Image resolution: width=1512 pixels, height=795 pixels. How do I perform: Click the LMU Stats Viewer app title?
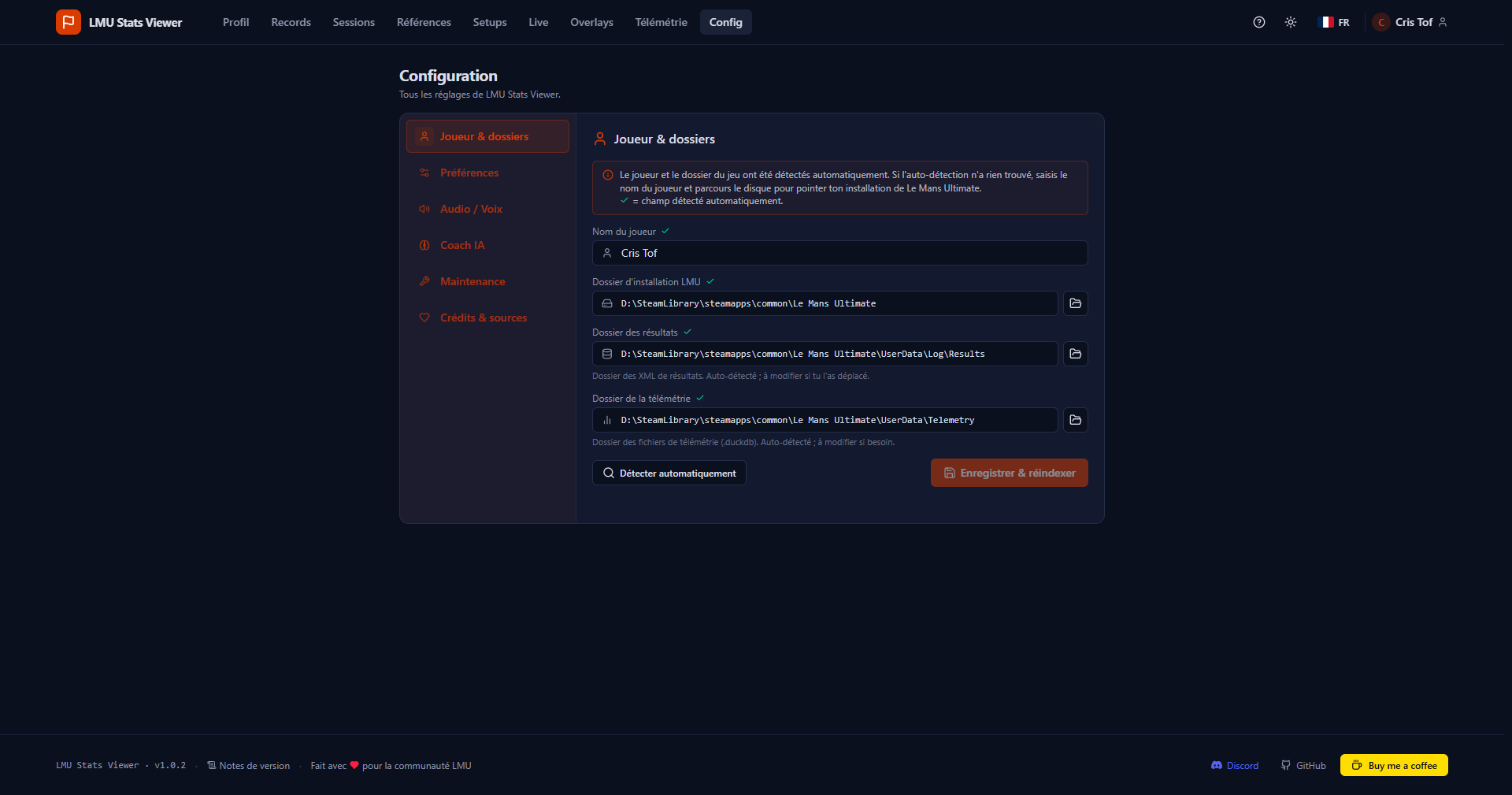[x=135, y=22]
